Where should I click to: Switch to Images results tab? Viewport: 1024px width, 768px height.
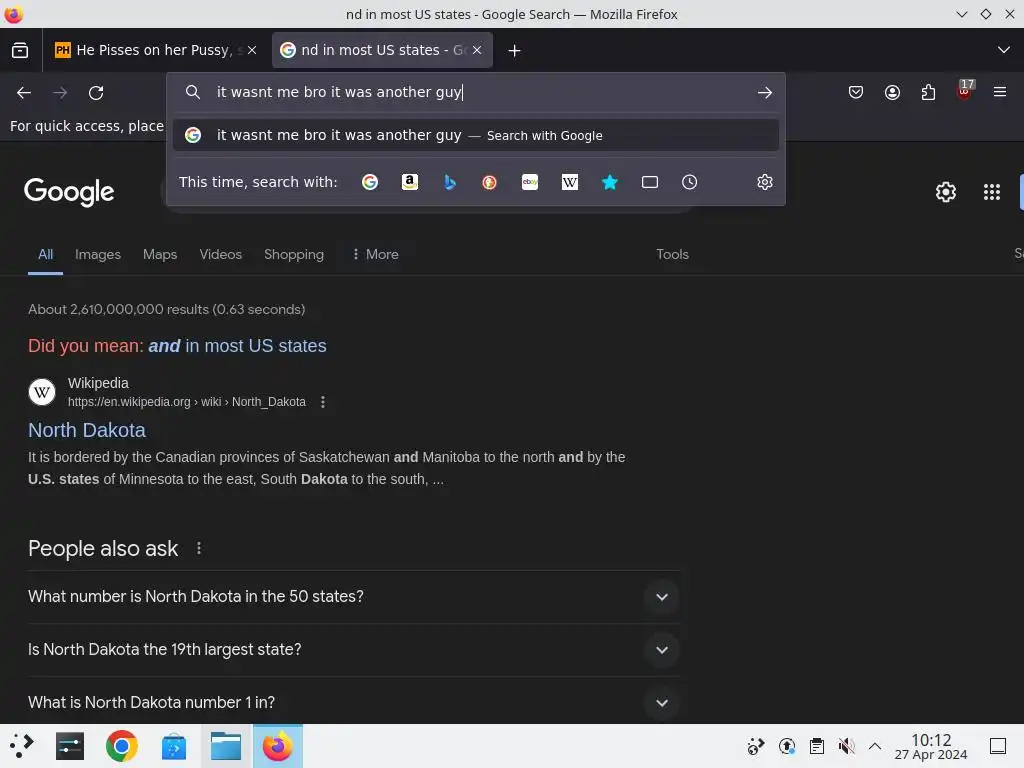[x=98, y=254]
